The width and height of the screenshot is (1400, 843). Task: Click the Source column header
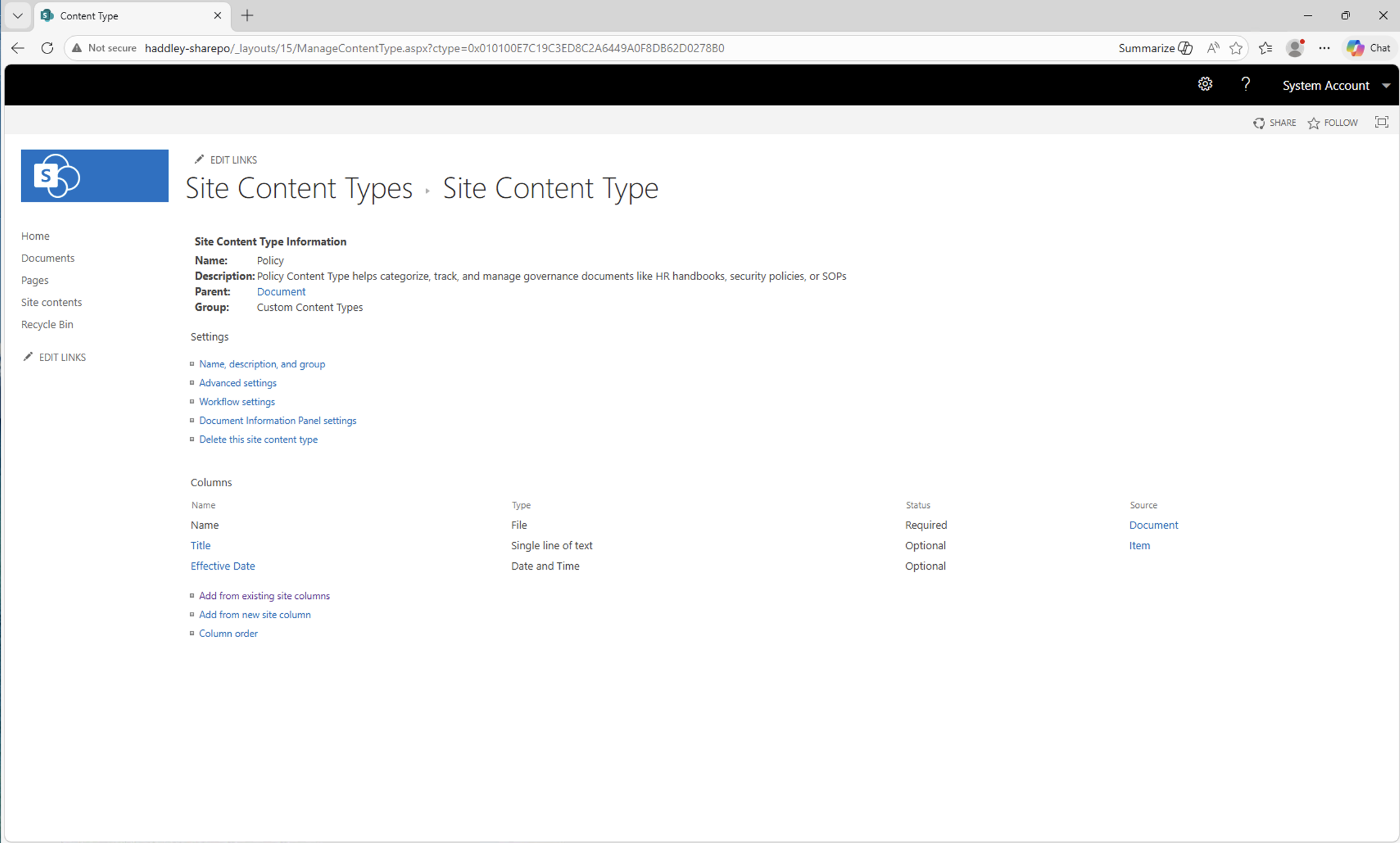[x=1143, y=505]
